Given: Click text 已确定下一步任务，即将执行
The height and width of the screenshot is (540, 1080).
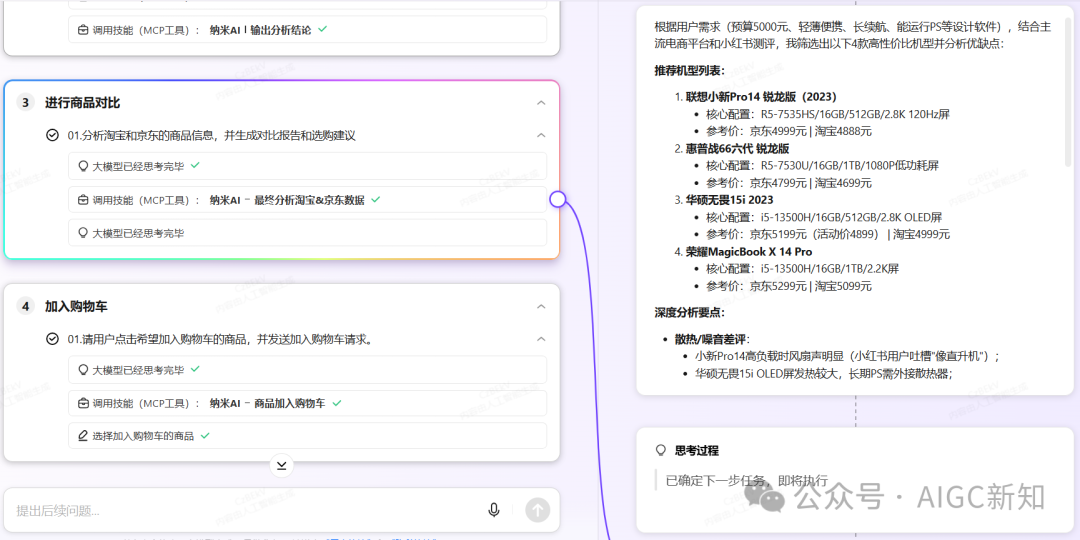Looking at the screenshot, I should pyautogui.click(x=747, y=480).
